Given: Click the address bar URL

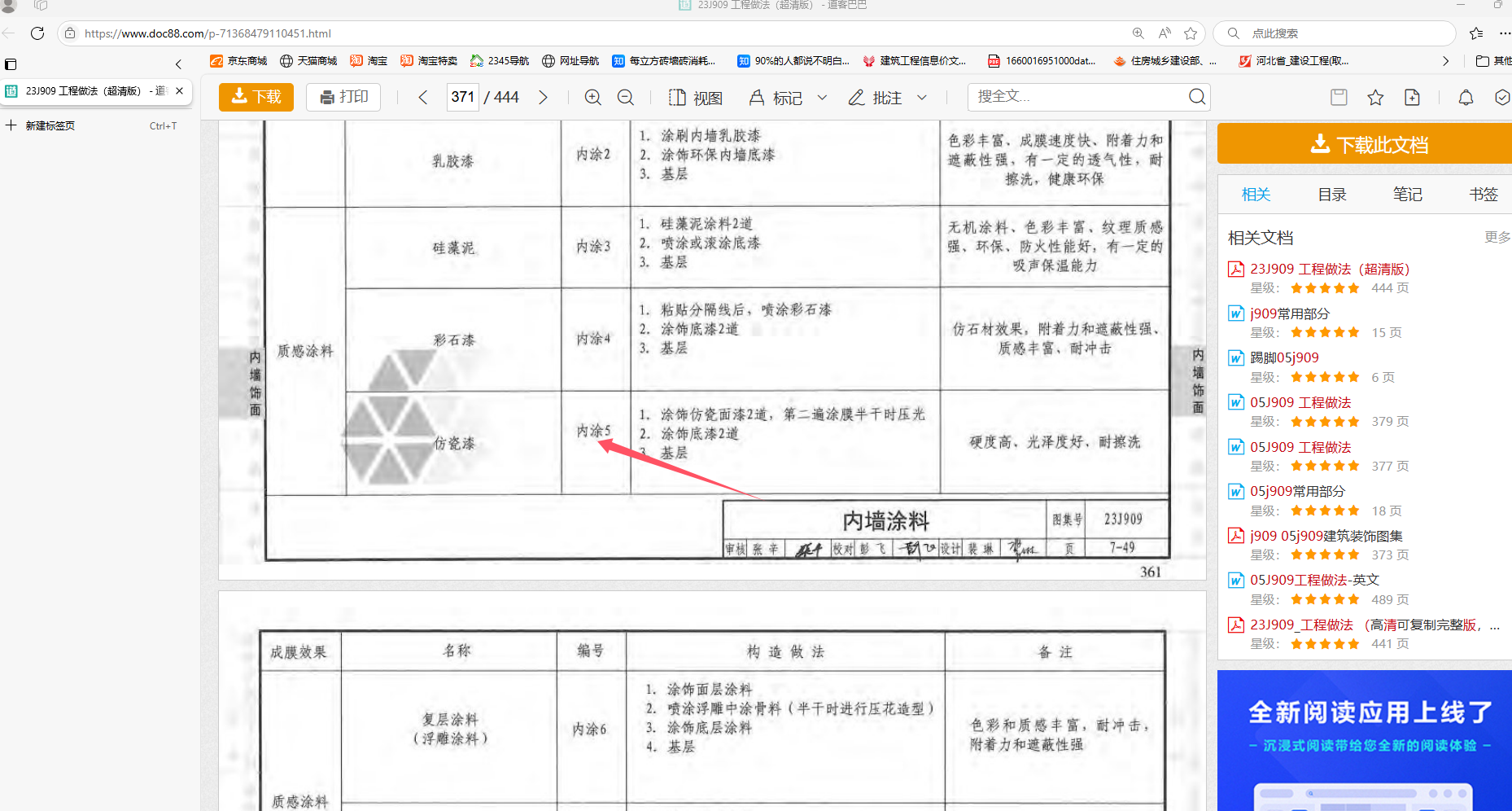Looking at the screenshot, I should pyautogui.click(x=208, y=33).
